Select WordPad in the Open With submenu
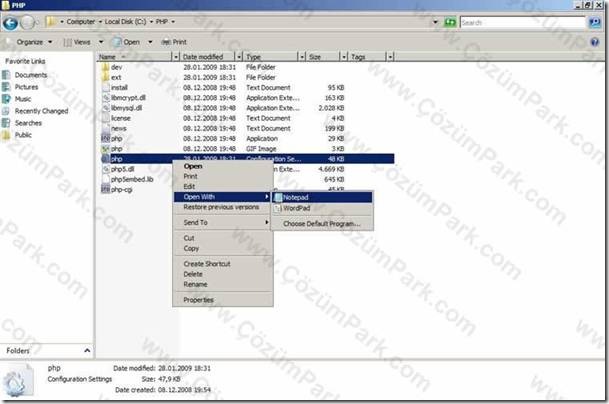This screenshot has height=404, width=609. (322, 209)
